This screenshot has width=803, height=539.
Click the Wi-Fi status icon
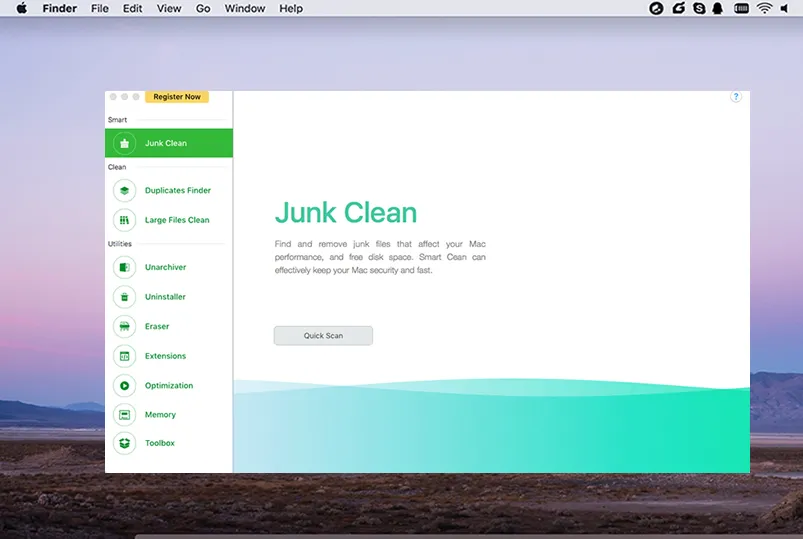[x=765, y=8]
